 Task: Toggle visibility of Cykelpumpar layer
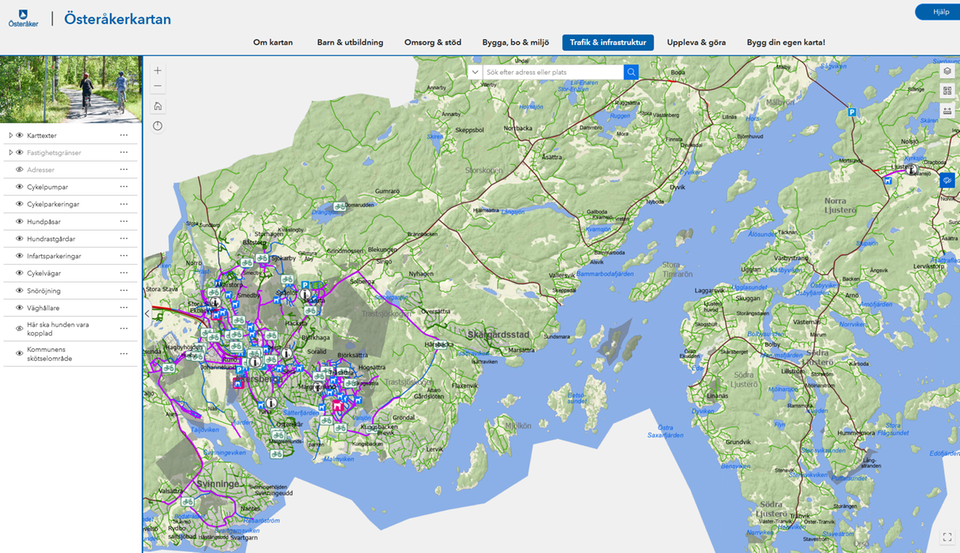tap(19, 187)
